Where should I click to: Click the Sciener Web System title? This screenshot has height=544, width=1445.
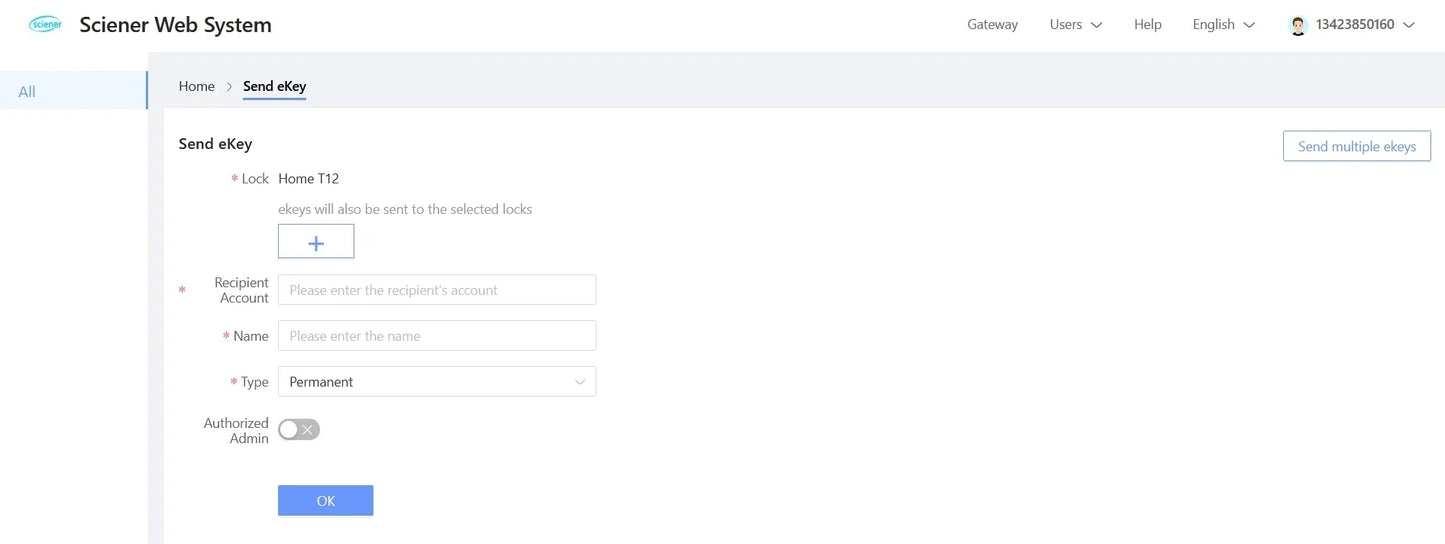[x=175, y=25]
